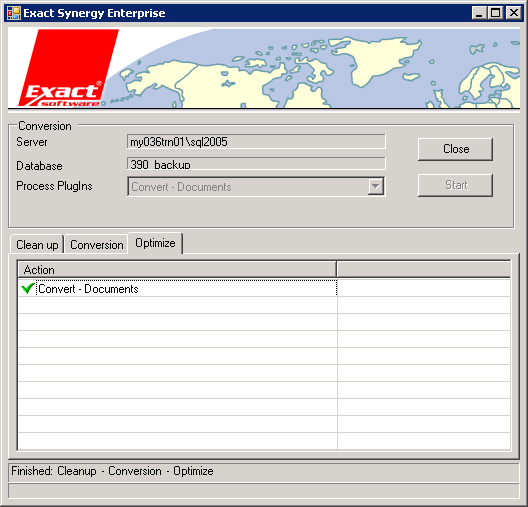The height and width of the screenshot is (507, 528).
Task: Click the Action column header
Action: [x=177, y=270]
